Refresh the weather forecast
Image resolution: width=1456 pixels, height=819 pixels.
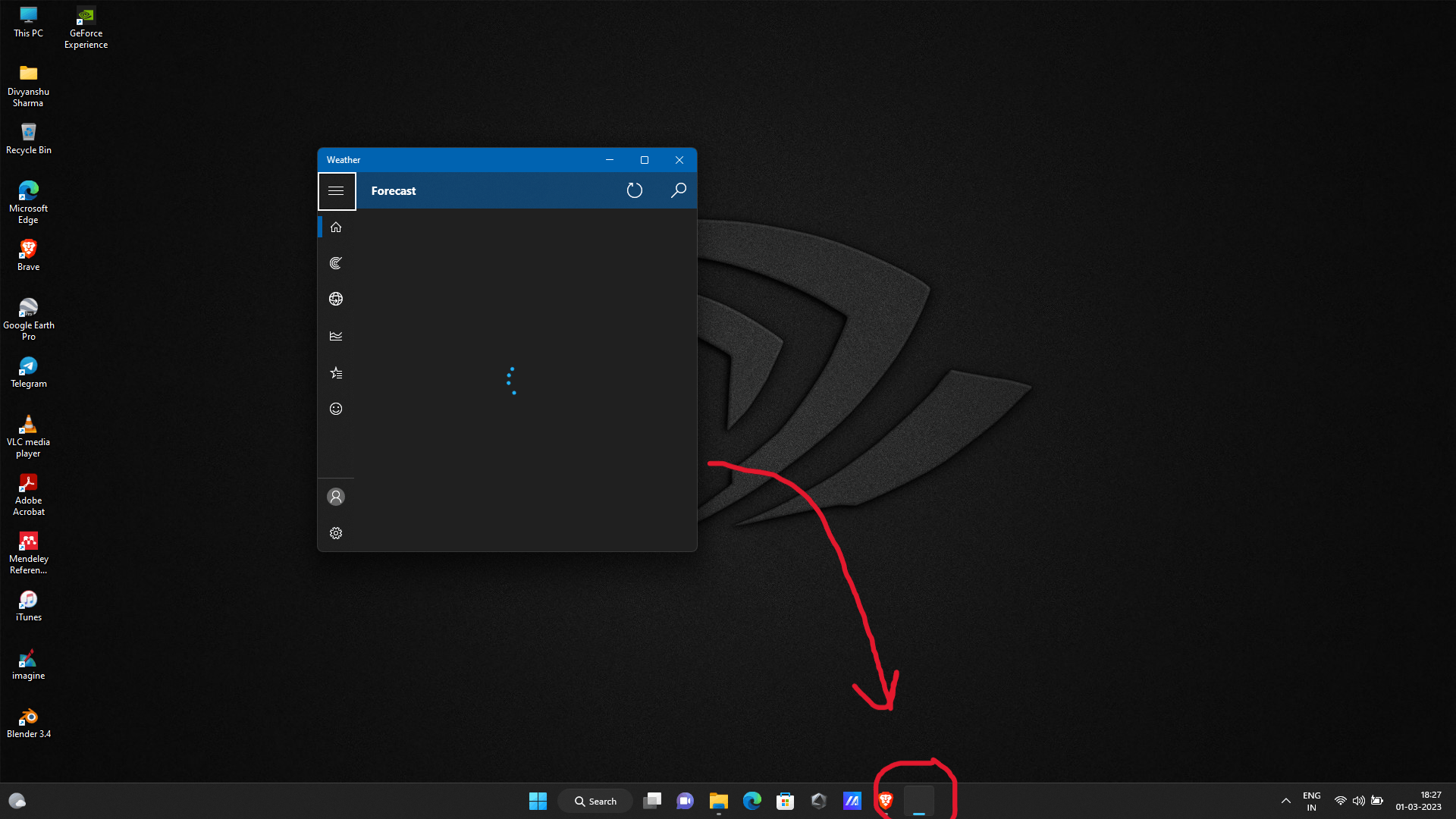click(x=635, y=191)
